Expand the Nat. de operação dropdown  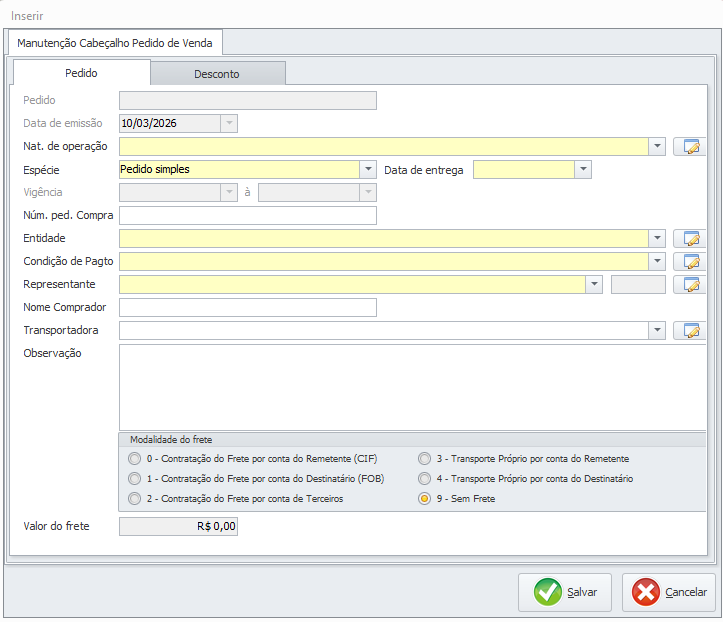[657, 147]
